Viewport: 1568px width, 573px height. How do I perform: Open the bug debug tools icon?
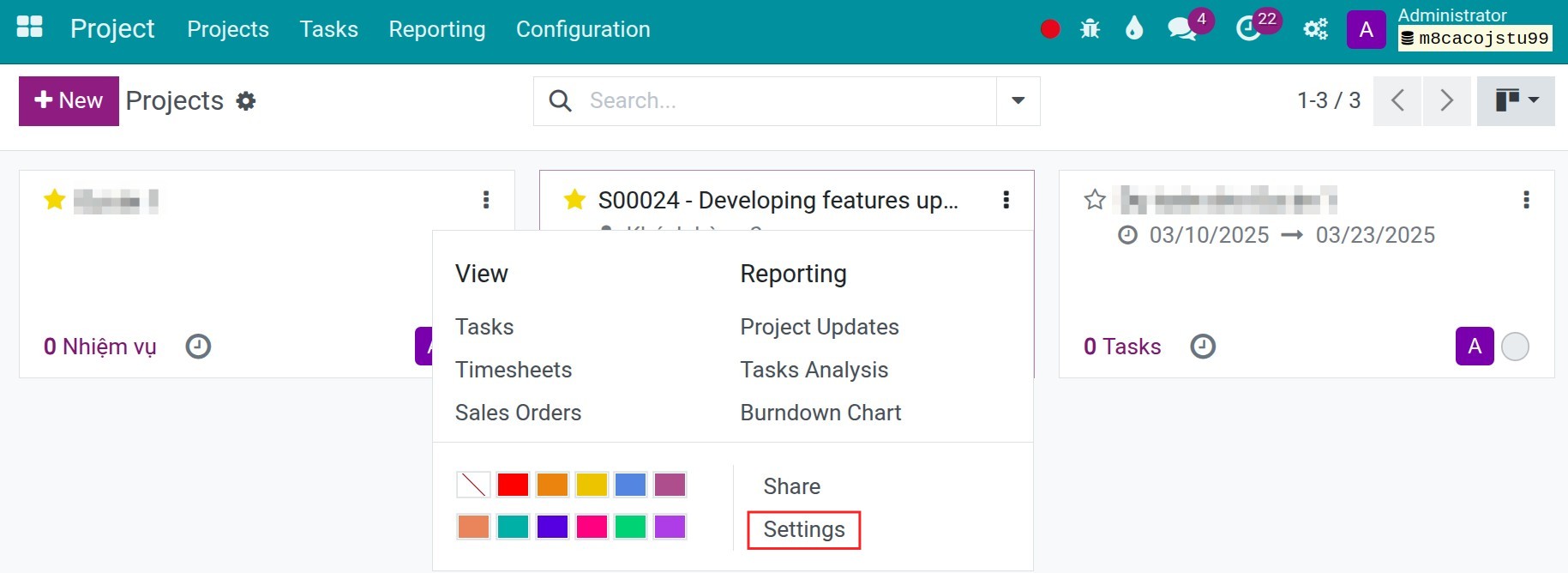(x=1090, y=29)
